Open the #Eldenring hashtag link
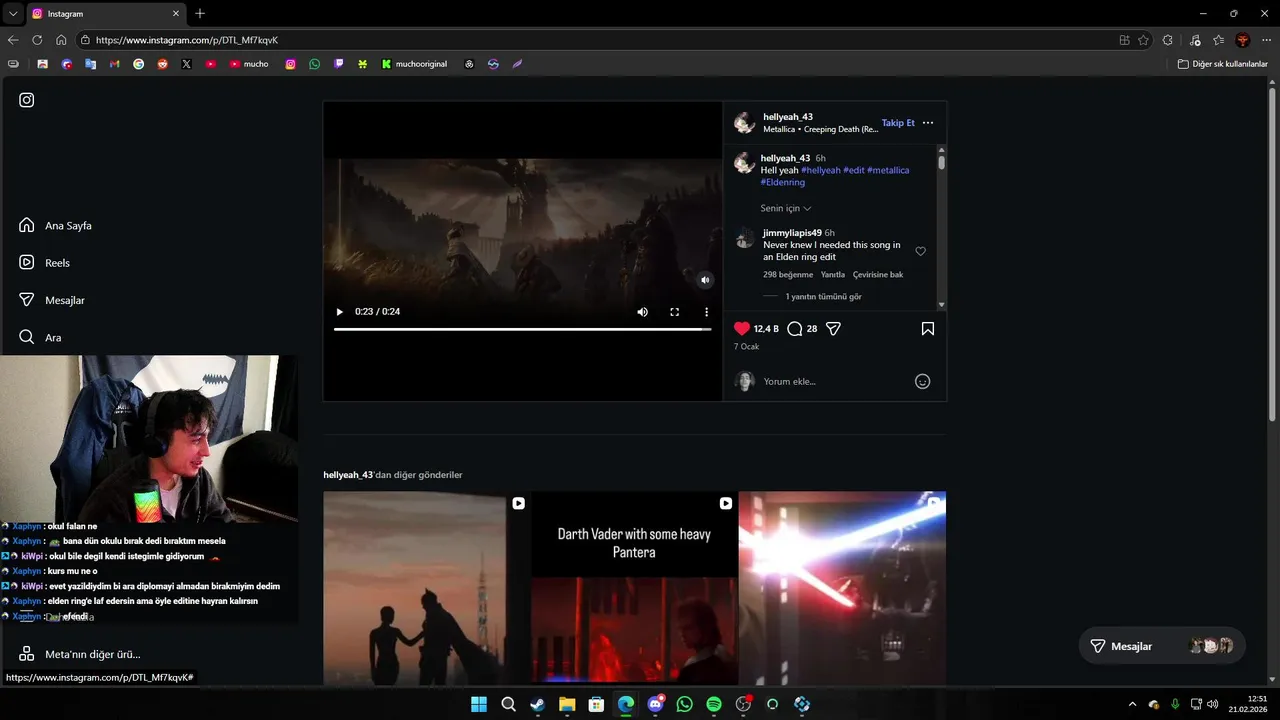The image size is (1280, 720). click(783, 182)
